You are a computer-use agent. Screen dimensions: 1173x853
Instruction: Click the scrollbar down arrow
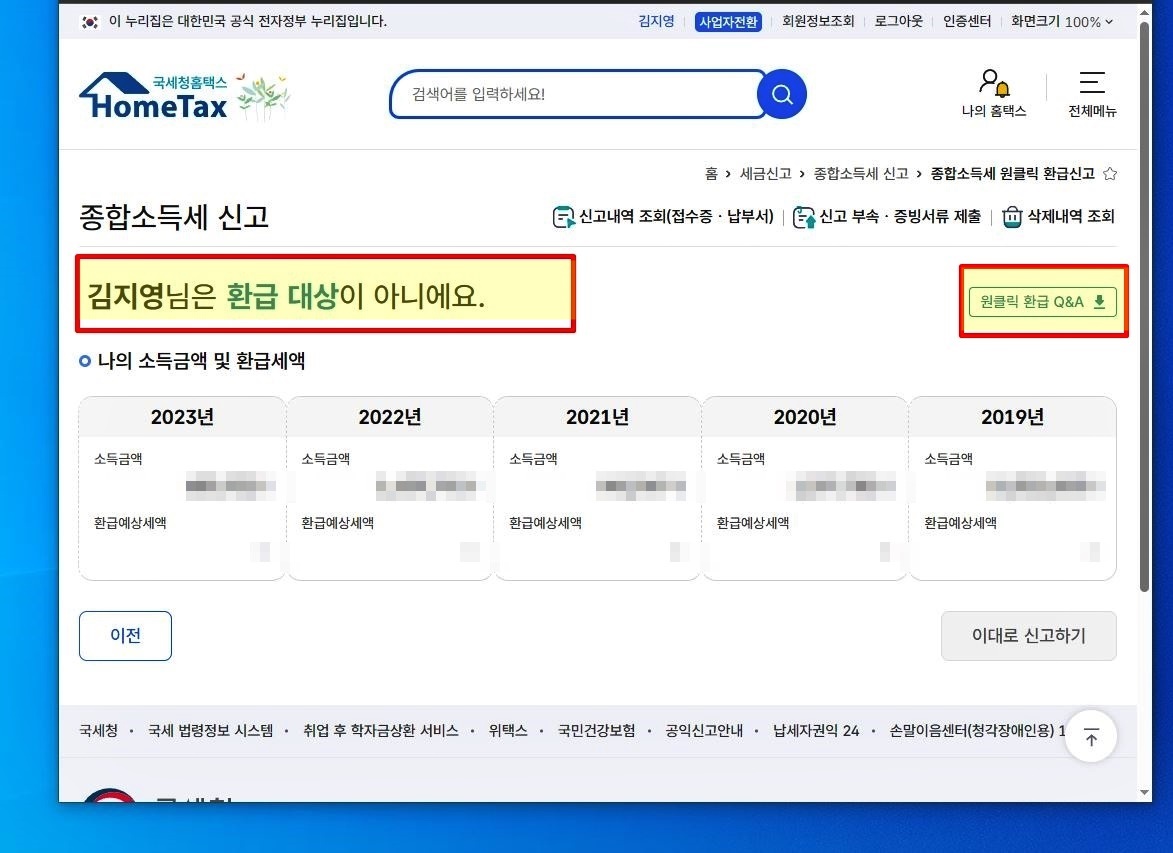point(1144,792)
